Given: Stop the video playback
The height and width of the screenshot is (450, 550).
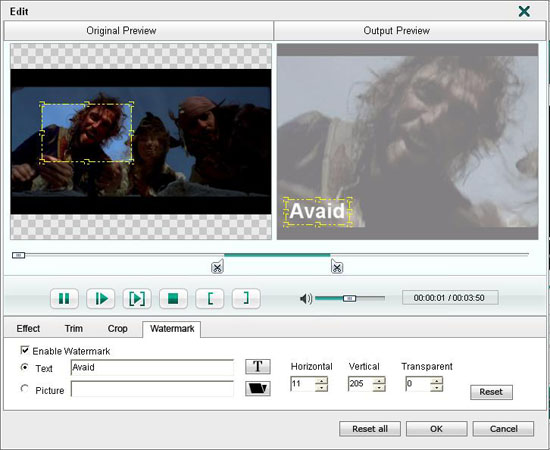Looking at the screenshot, I should 173,298.
